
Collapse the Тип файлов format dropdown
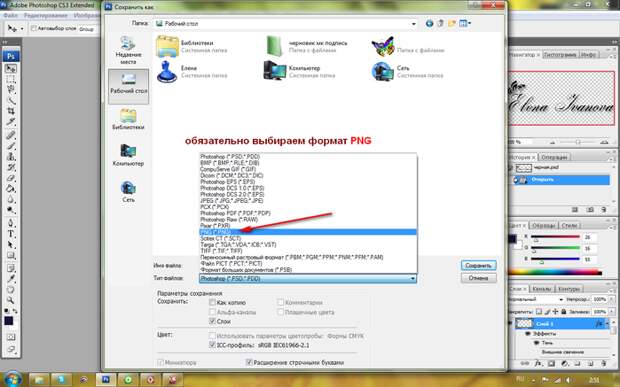coord(412,279)
